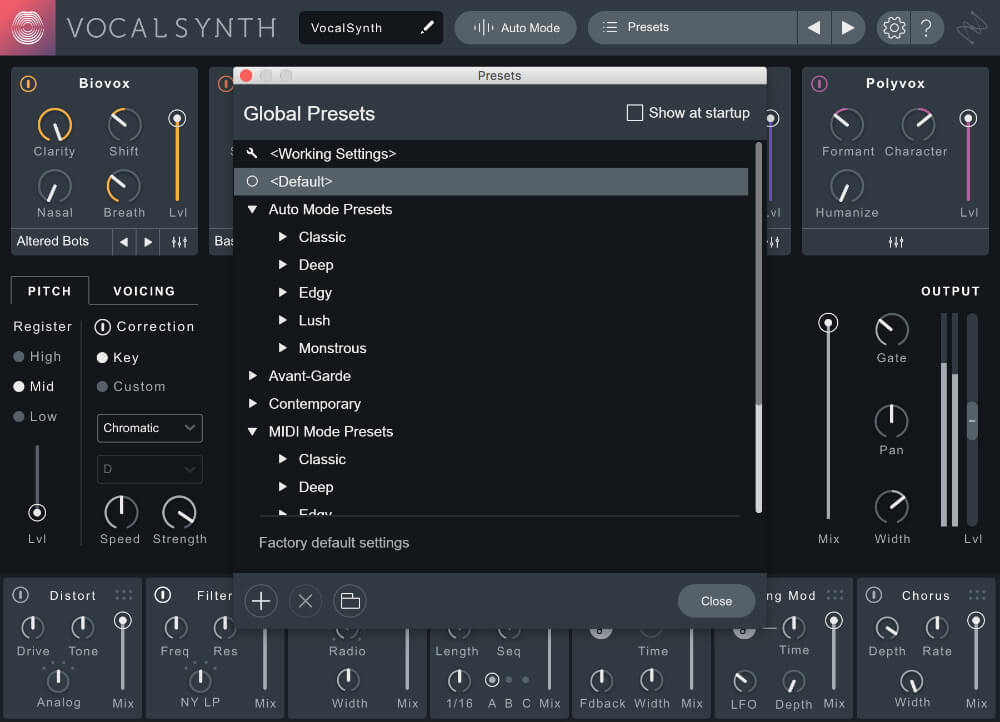1000x722 pixels.
Task: Click the Polyvox advanced settings sliders icon
Action: point(894,241)
